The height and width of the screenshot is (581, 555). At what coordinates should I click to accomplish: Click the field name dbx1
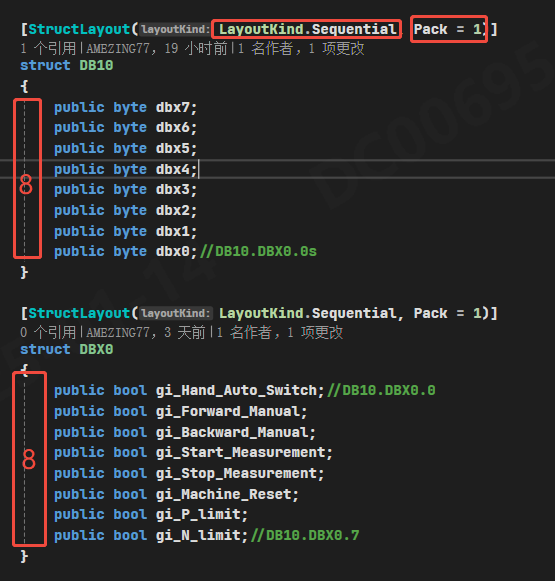coord(173,231)
